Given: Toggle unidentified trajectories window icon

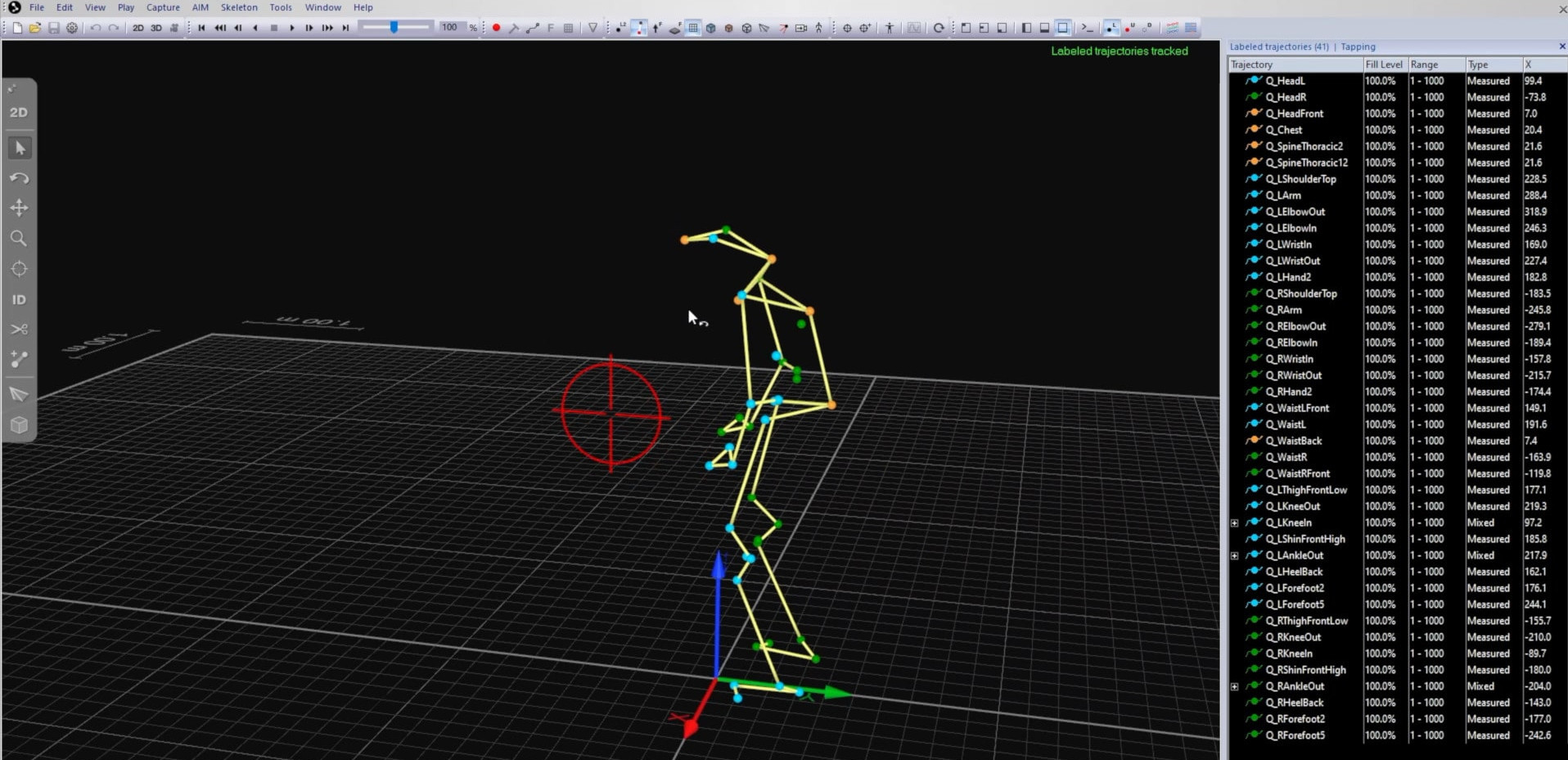Looking at the screenshot, I should click(x=1130, y=28).
